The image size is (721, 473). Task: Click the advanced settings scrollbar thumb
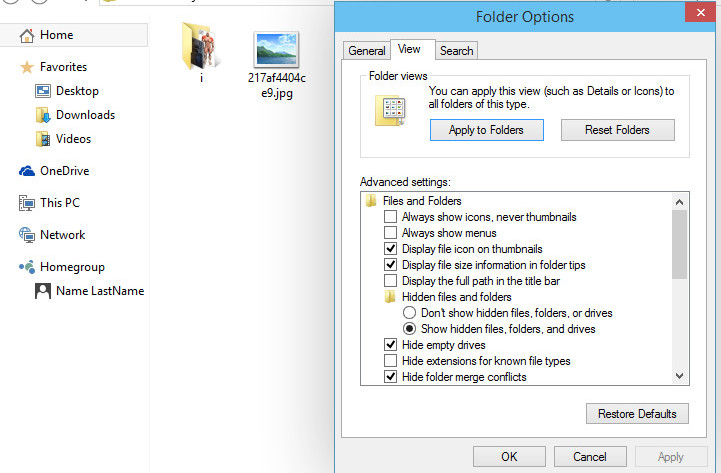[x=679, y=245]
